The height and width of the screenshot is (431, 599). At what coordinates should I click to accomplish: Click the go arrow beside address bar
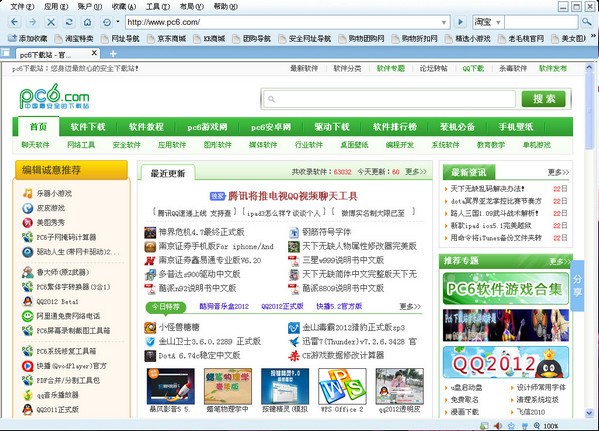click(460, 22)
